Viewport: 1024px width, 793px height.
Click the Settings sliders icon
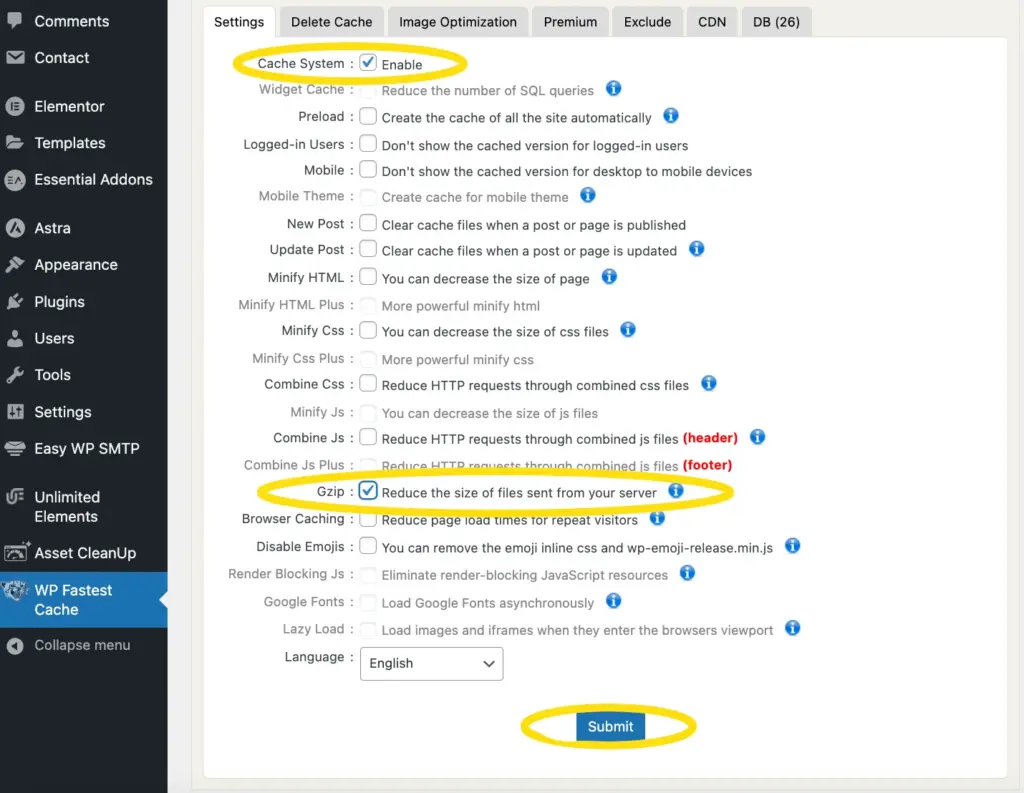tap(14, 412)
